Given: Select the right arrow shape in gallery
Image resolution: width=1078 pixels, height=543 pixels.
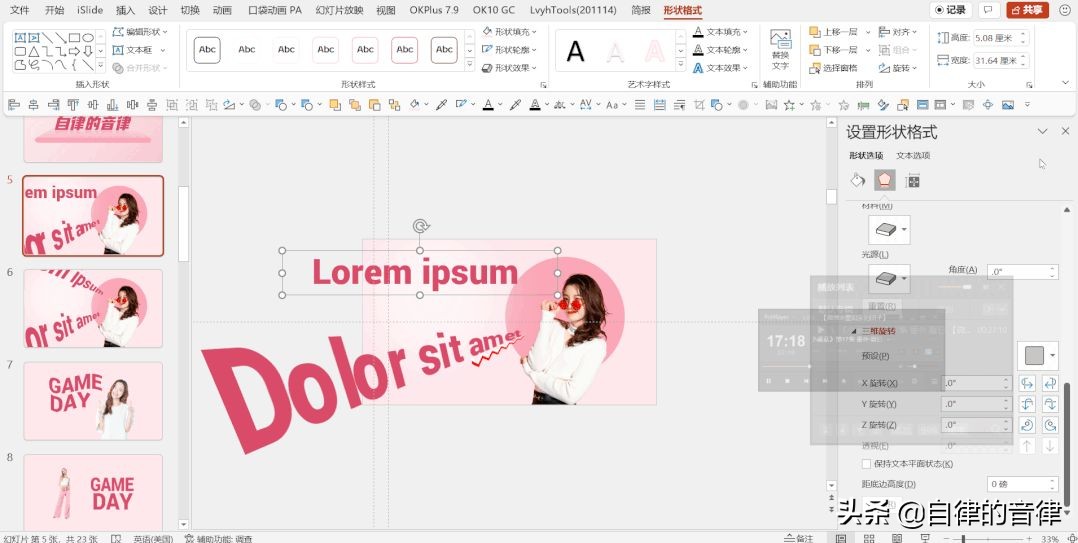Looking at the screenshot, I should [x=74, y=52].
